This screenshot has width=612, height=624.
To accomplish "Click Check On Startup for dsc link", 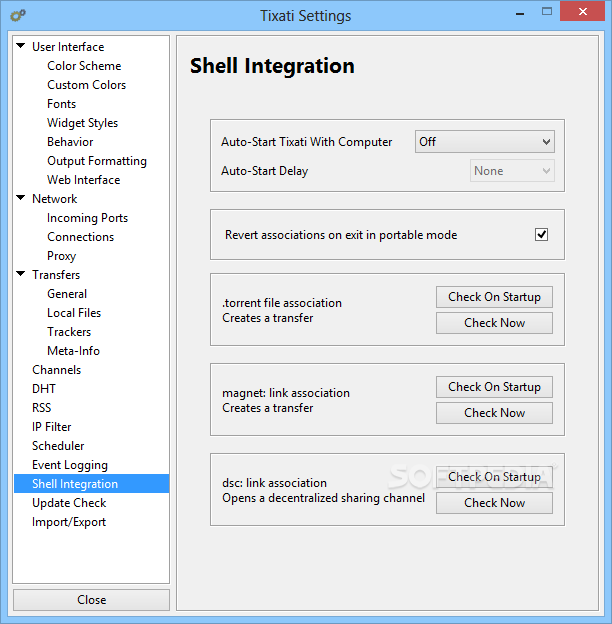I will tap(494, 477).
